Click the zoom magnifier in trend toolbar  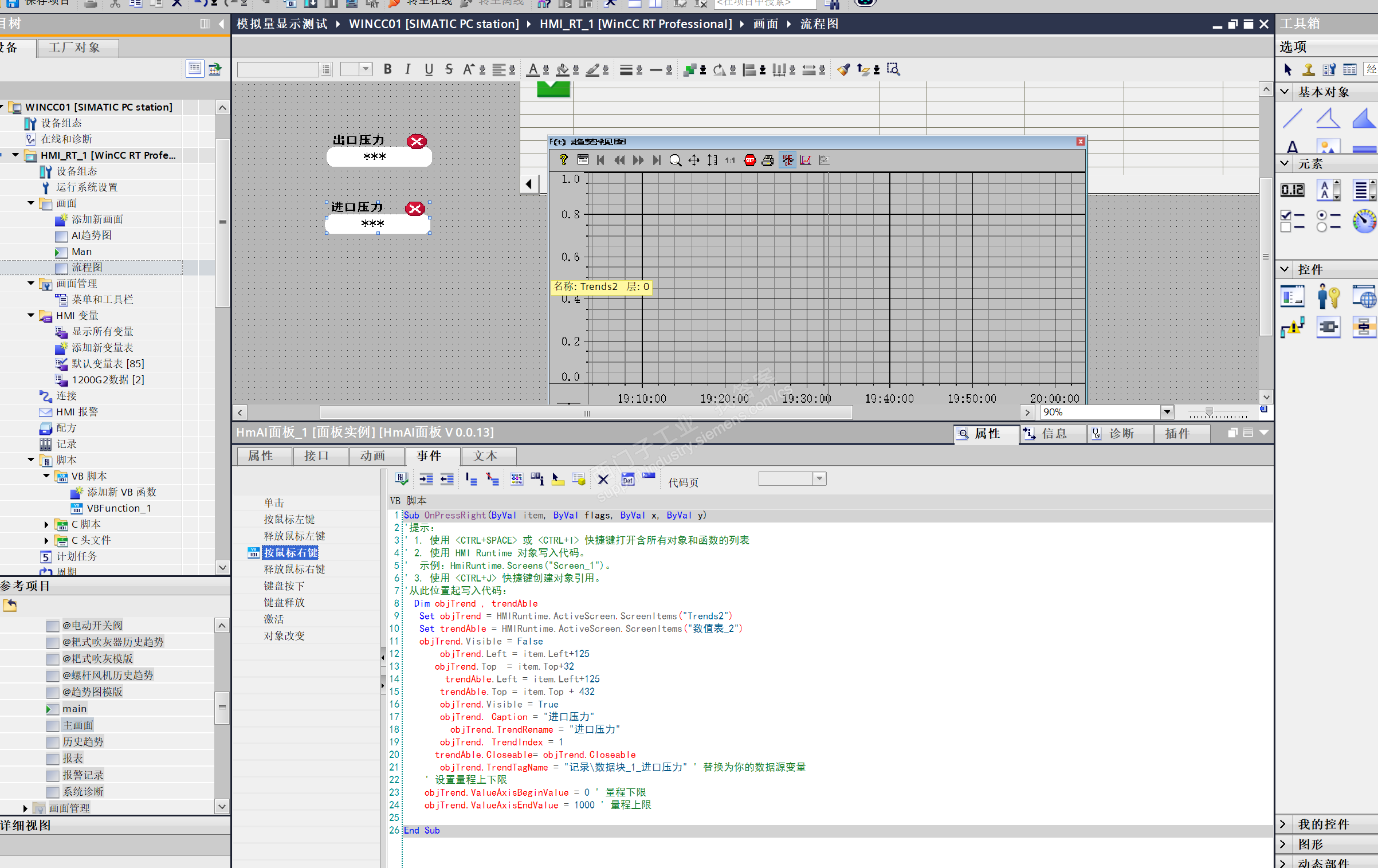(676, 160)
